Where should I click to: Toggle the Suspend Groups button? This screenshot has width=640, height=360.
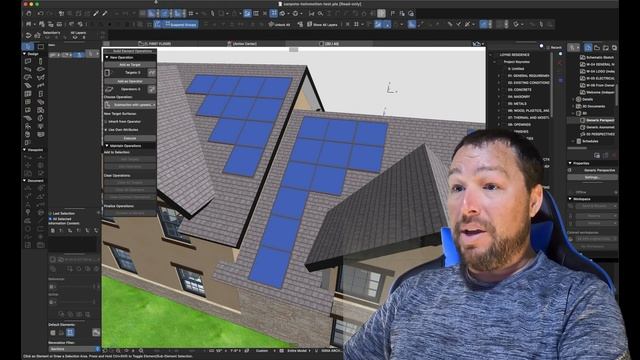pos(177,24)
